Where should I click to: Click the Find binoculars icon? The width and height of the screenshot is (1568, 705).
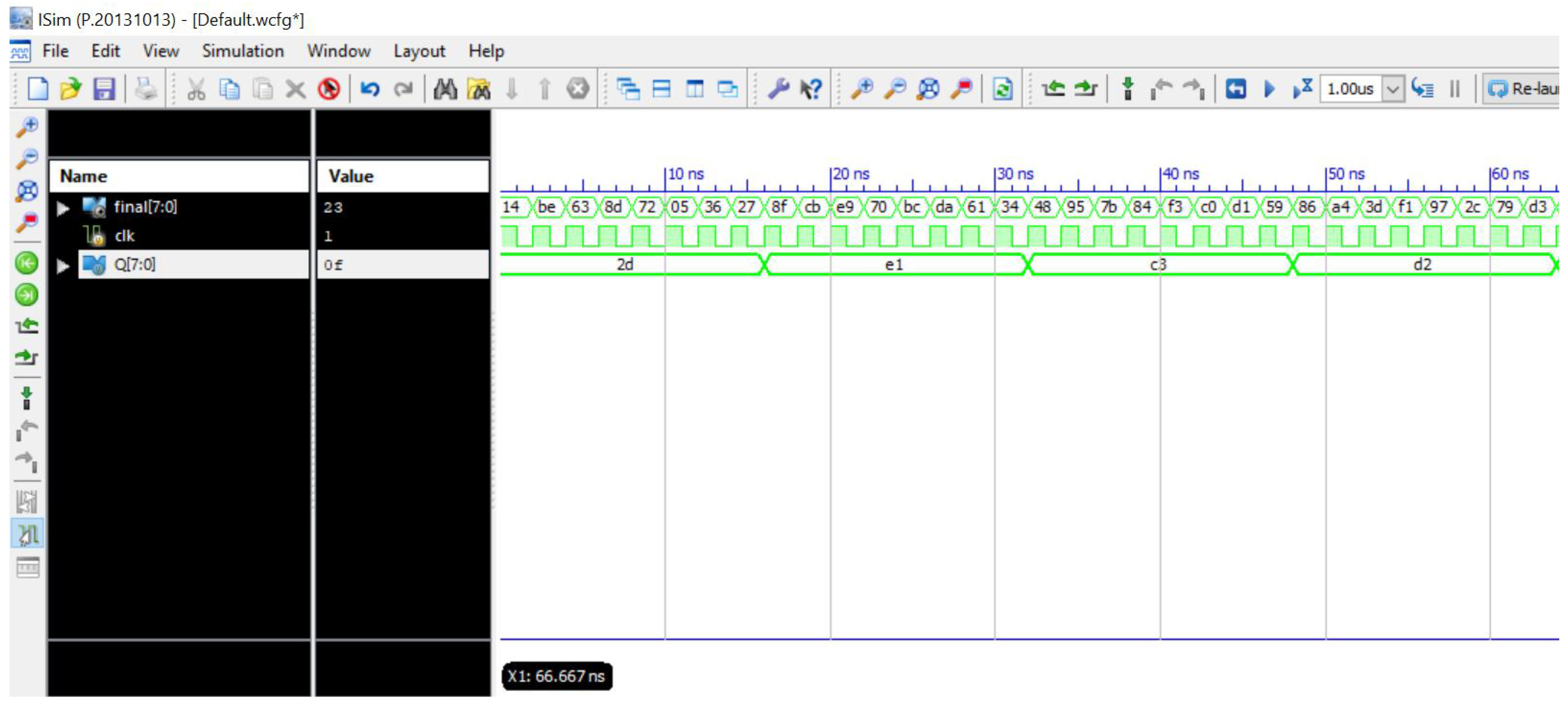pos(445,89)
